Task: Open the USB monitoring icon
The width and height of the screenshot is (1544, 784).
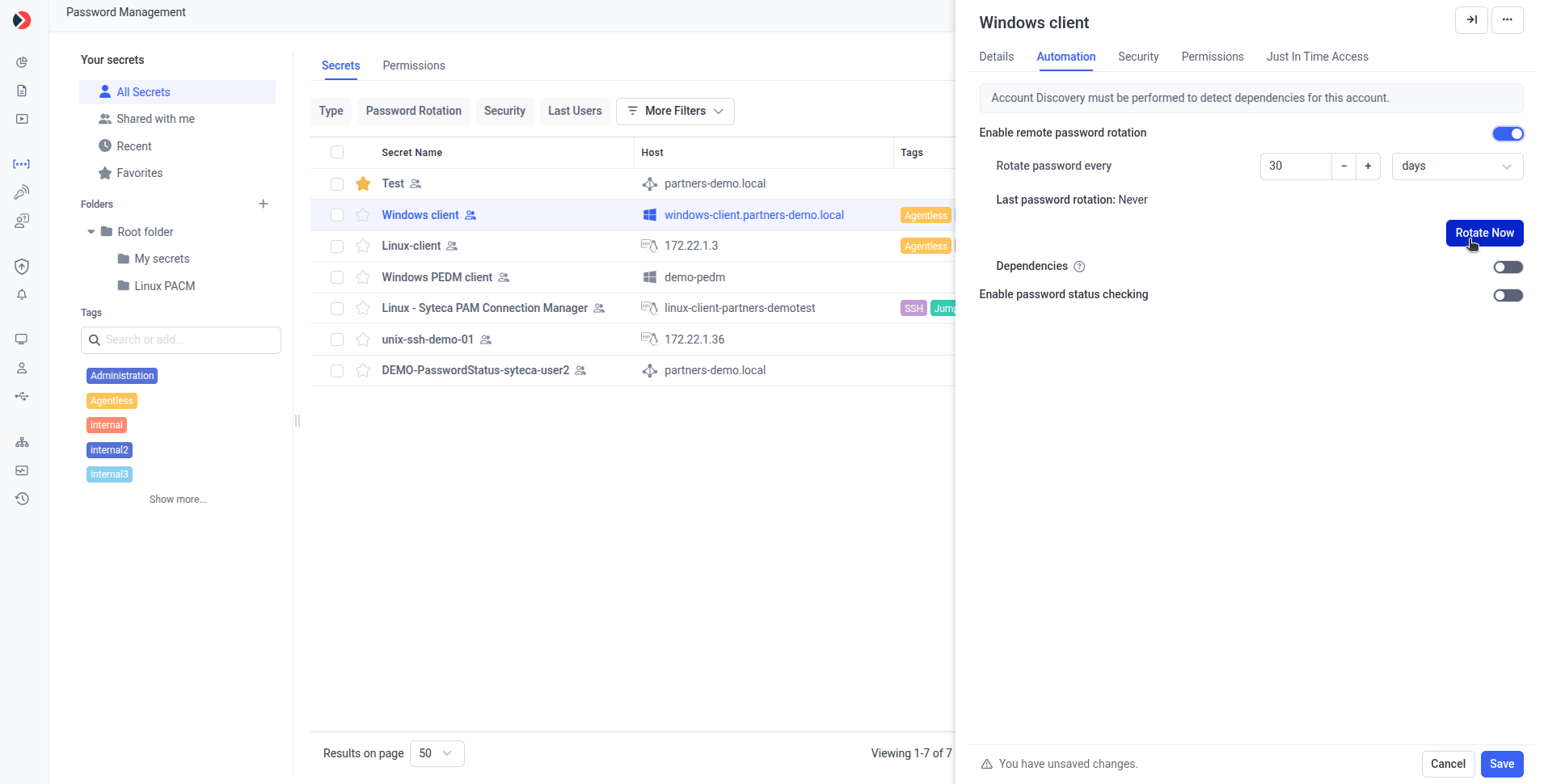Action: pyautogui.click(x=22, y=396)
